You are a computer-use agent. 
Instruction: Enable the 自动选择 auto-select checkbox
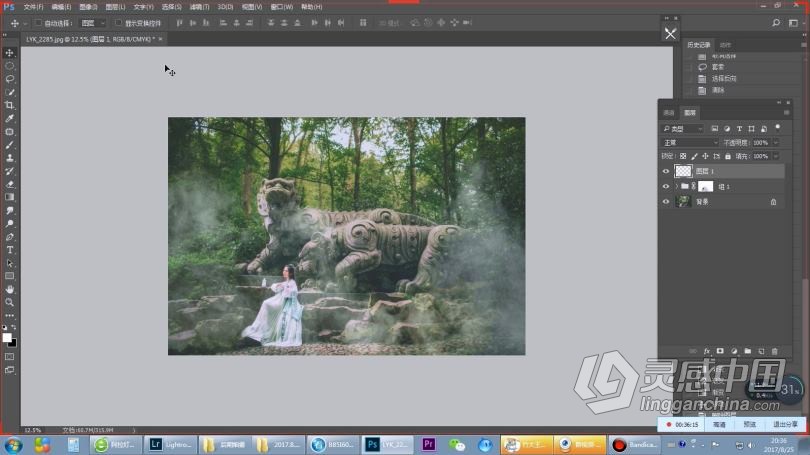(38, 23)
